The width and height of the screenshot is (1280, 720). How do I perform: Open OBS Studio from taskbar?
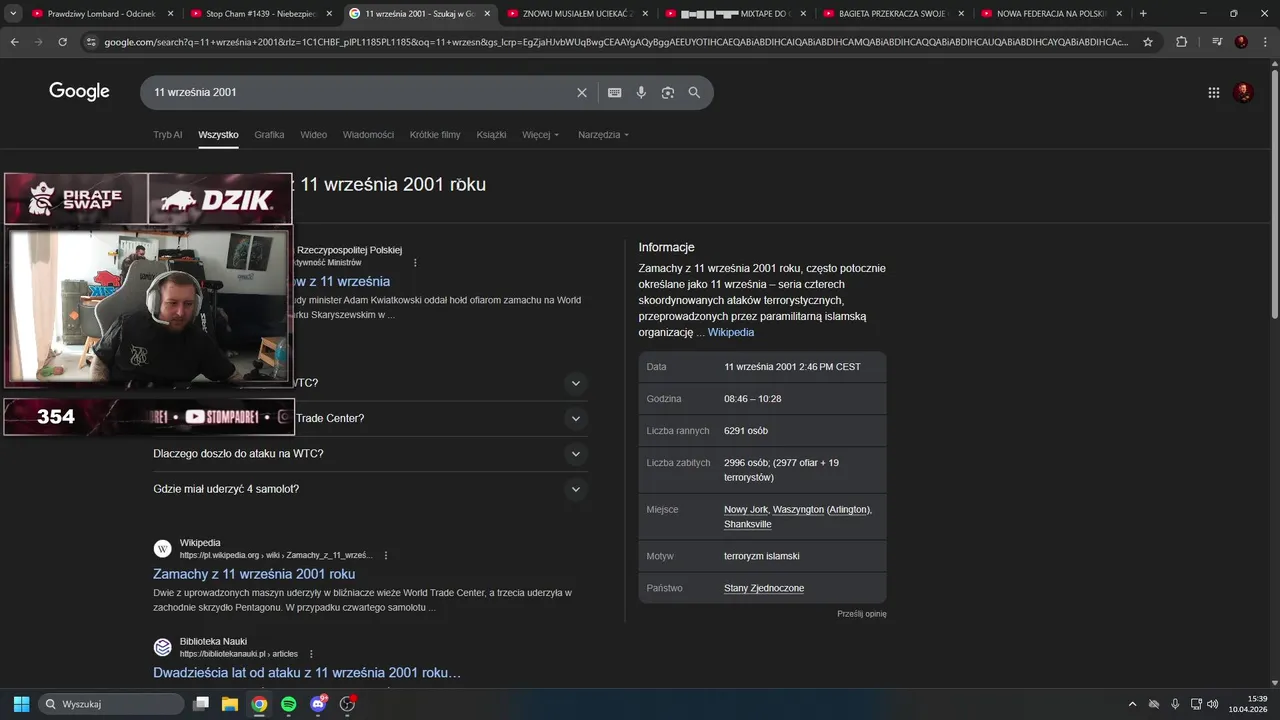(x=347, y=704)
